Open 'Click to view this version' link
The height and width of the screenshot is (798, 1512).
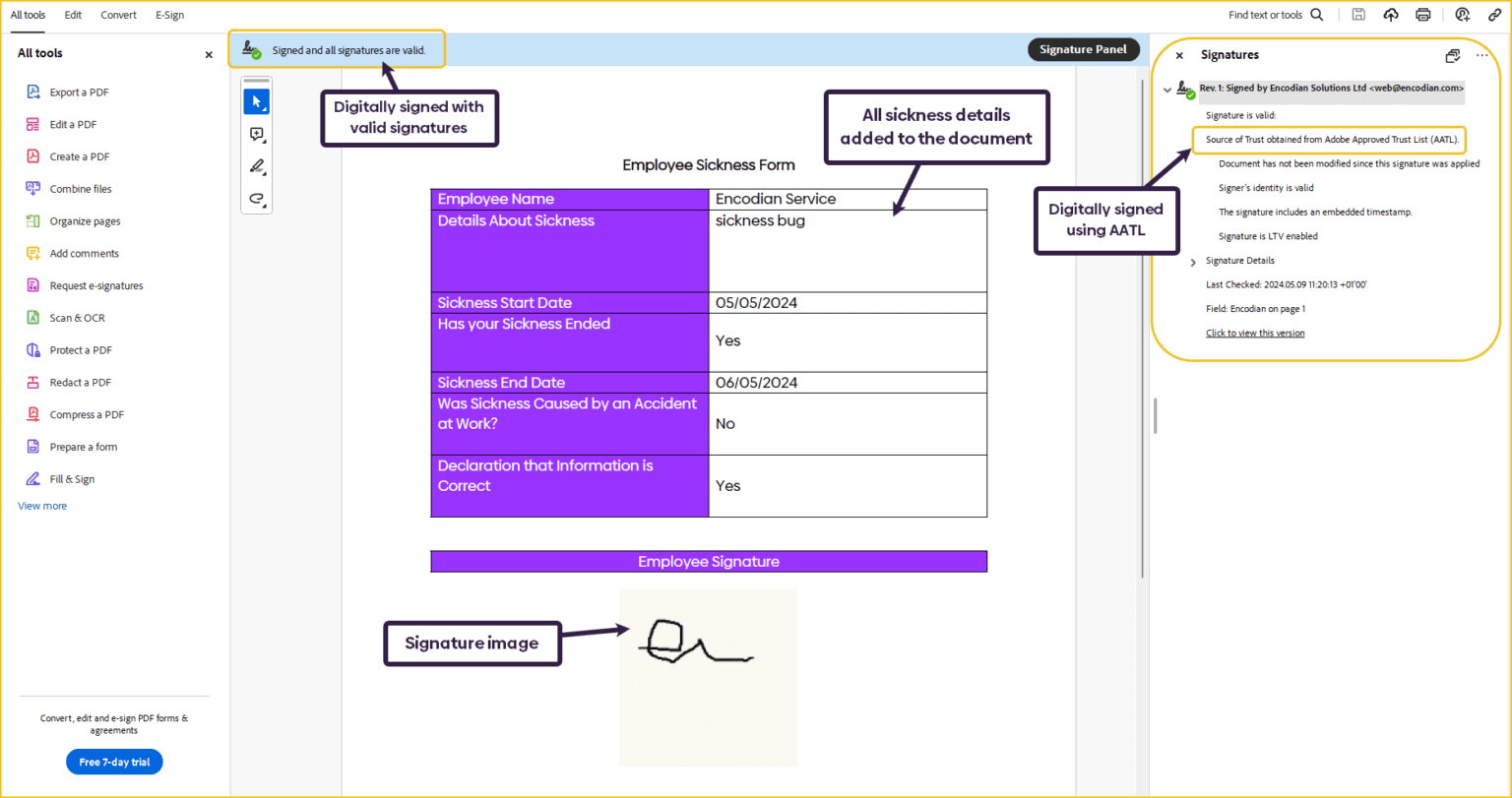pos(1255,333)
